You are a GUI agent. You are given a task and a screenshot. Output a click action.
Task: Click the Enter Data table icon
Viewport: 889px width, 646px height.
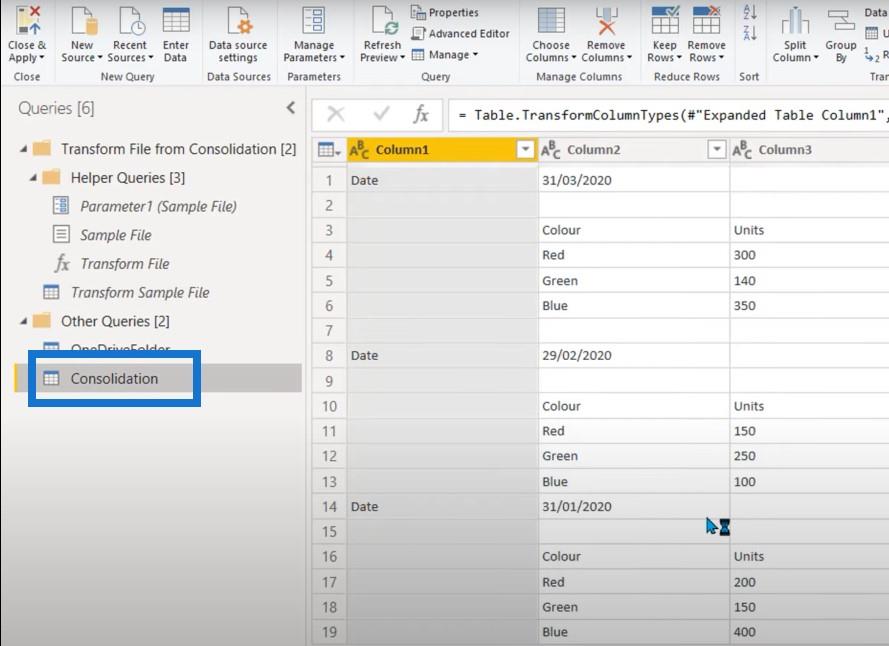(176, 20)
